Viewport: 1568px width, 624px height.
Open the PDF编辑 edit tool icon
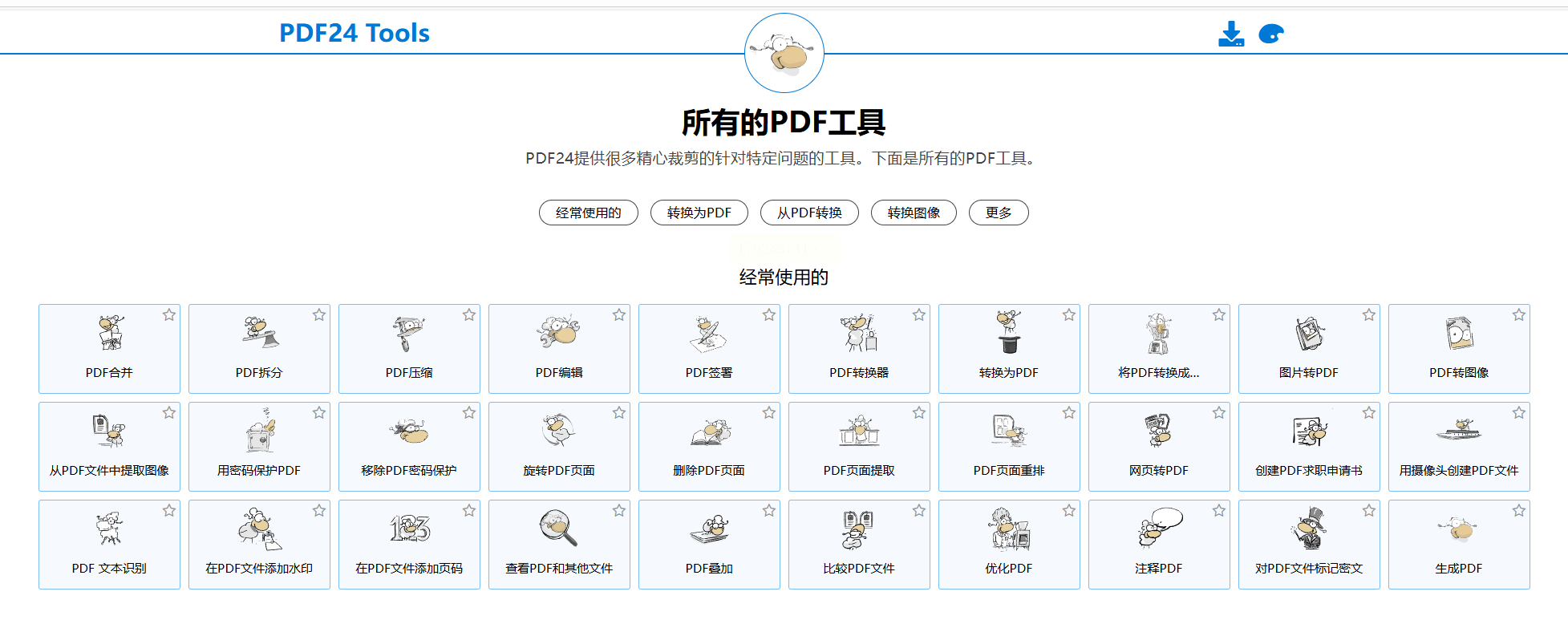pyautogui.click(x=559, y=332)
